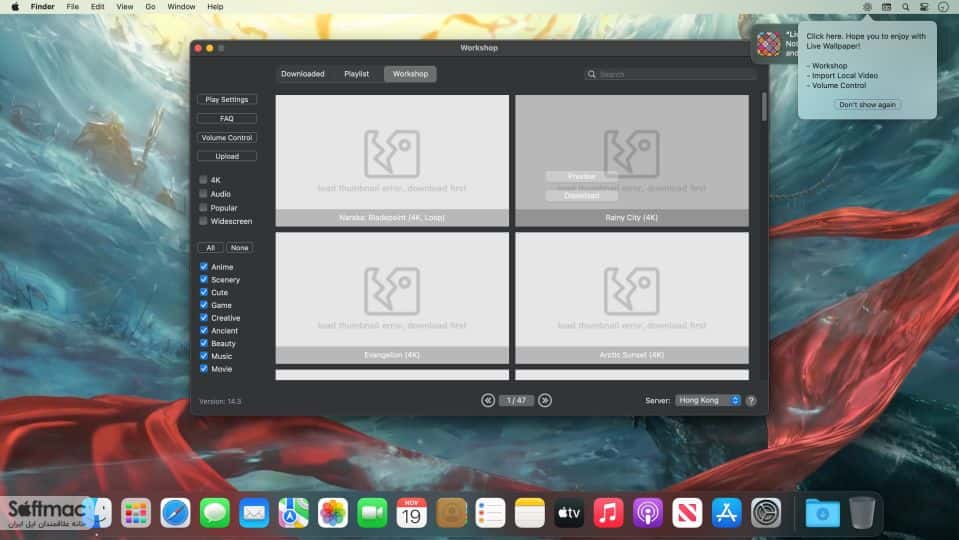Click the None categories button
959x540 pixels.
point(240,248)
